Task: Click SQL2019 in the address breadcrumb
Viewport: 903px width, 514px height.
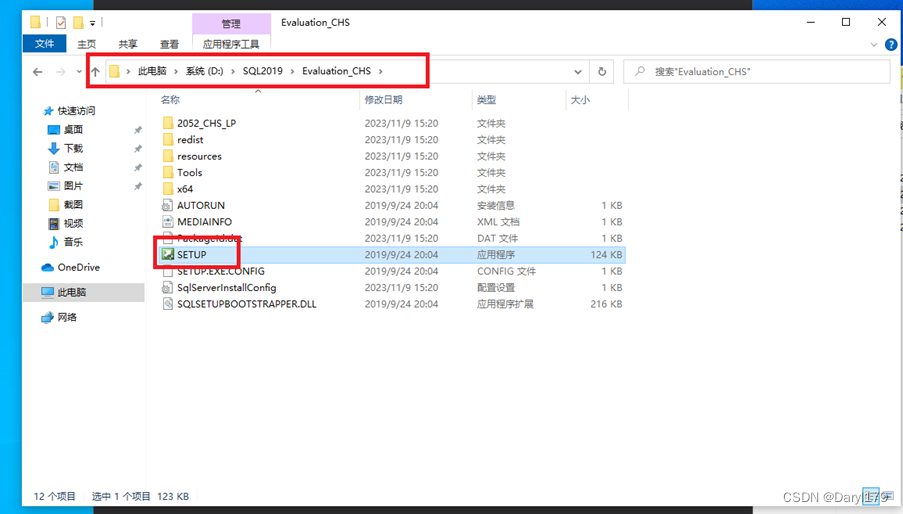Action: 263,71
